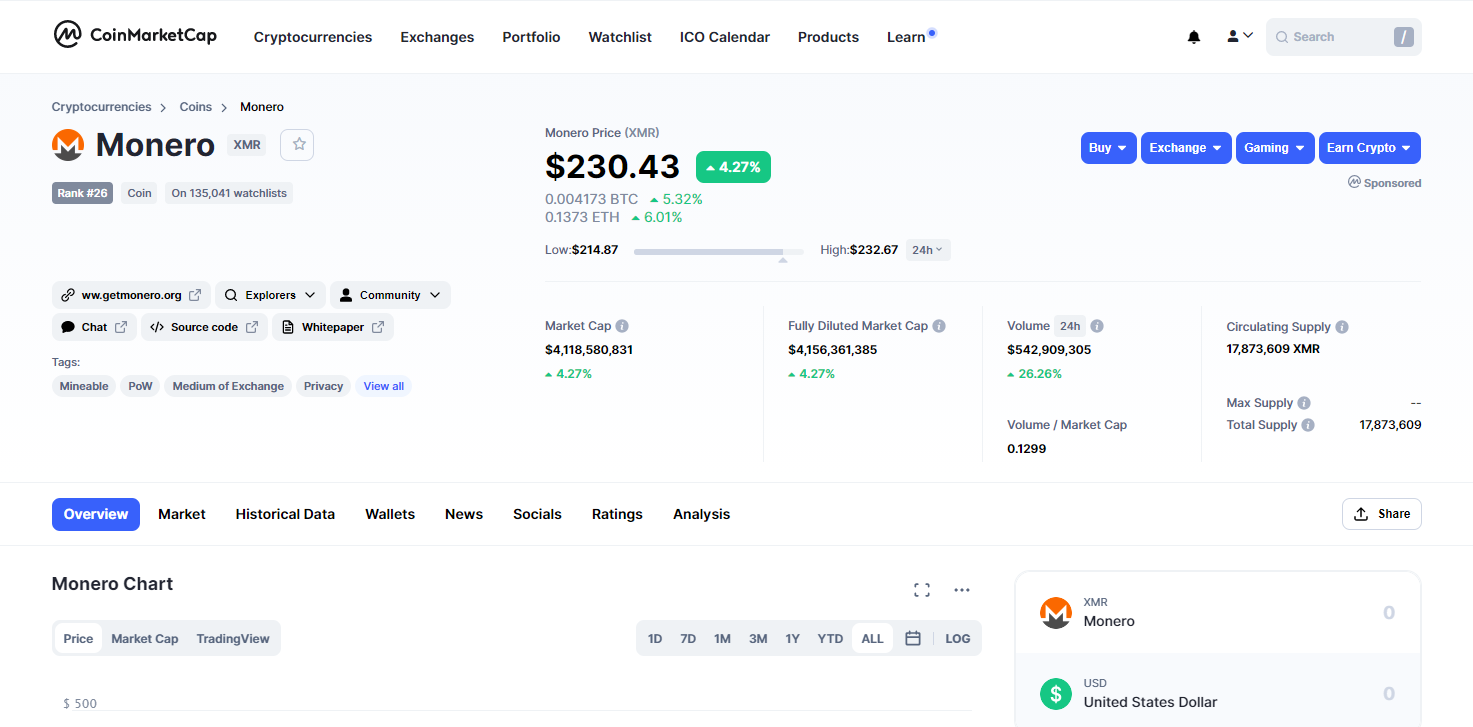Click the Monero logo next to title
Viewport: 1473px width, 727px height.
[x=68, y=145]
